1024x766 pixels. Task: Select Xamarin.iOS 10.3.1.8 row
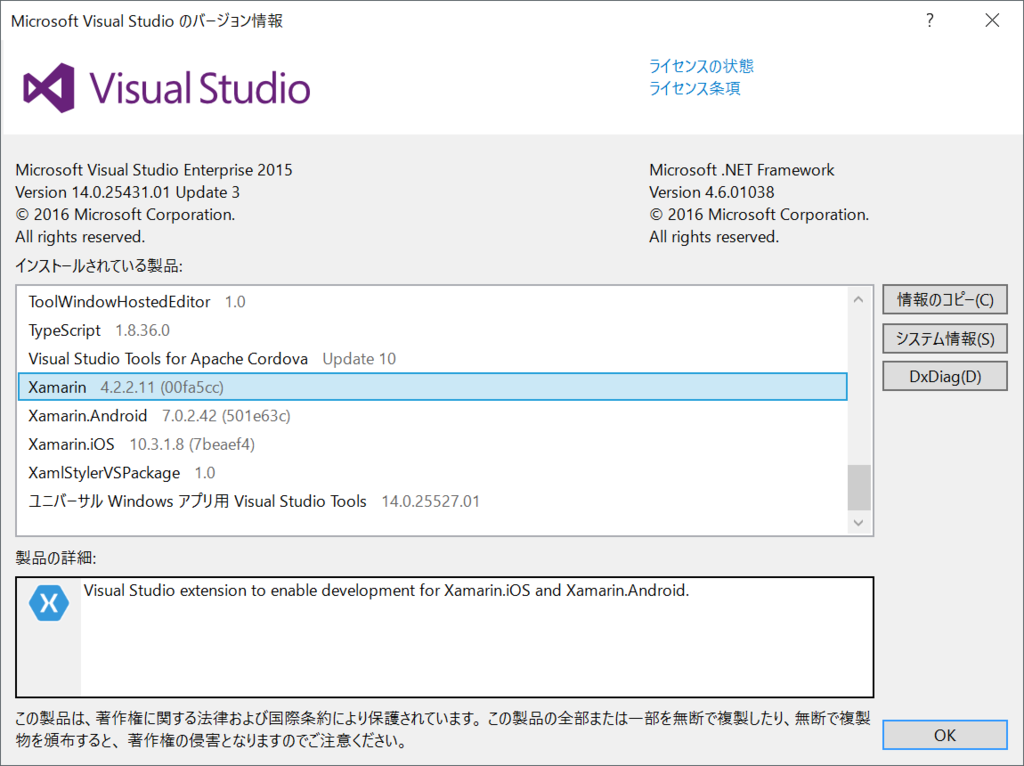(x=433, y=444)
